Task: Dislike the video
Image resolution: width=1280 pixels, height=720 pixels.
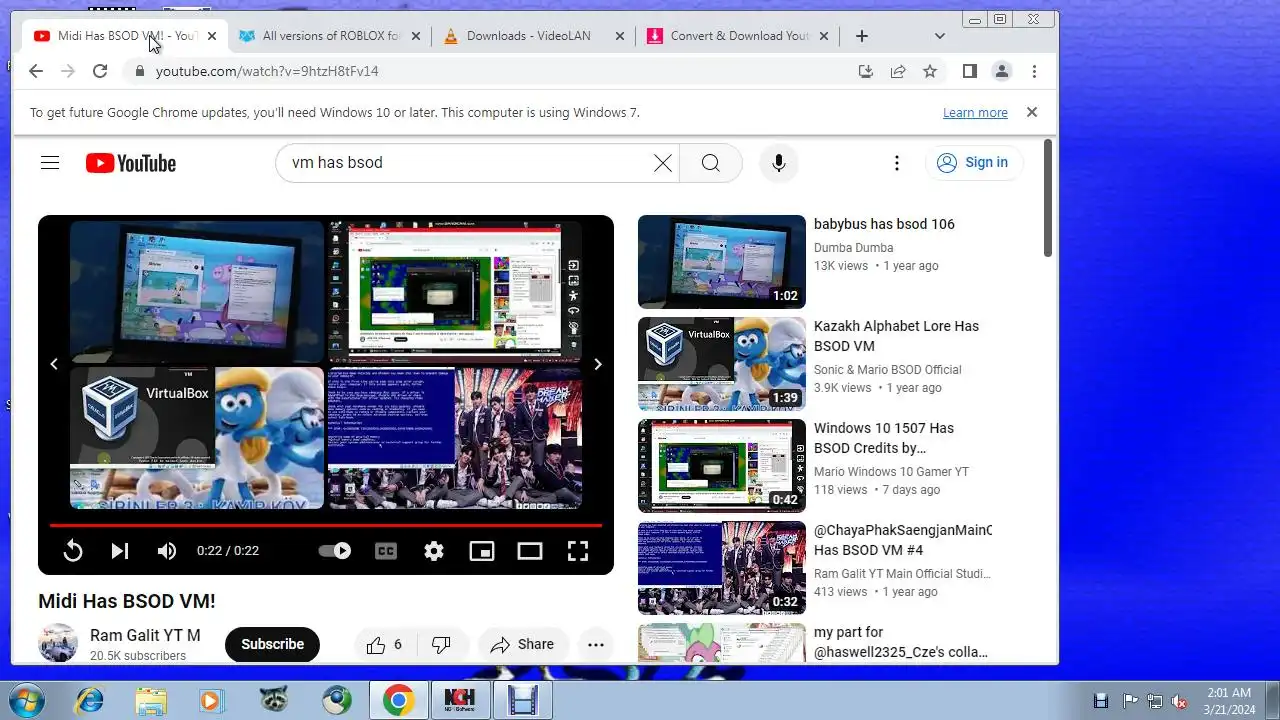Action: point(441,645)
